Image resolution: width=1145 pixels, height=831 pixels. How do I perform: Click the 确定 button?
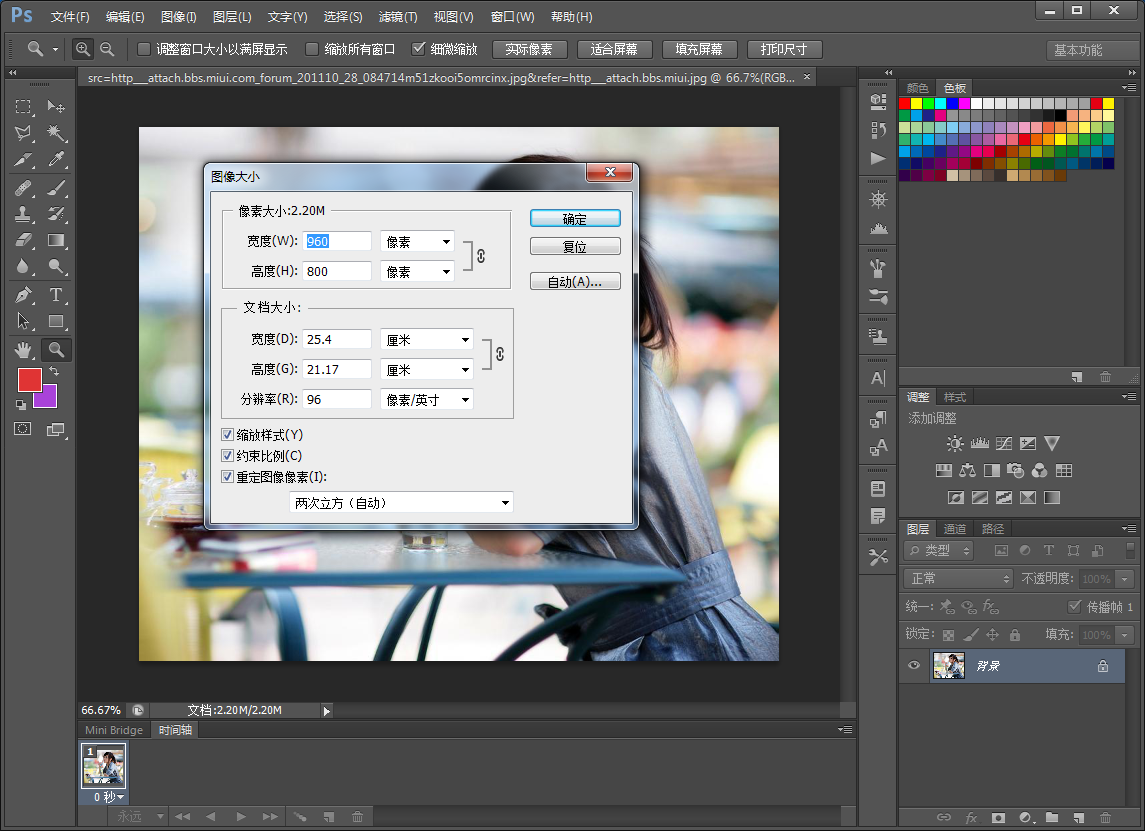[x=575, y=219]
